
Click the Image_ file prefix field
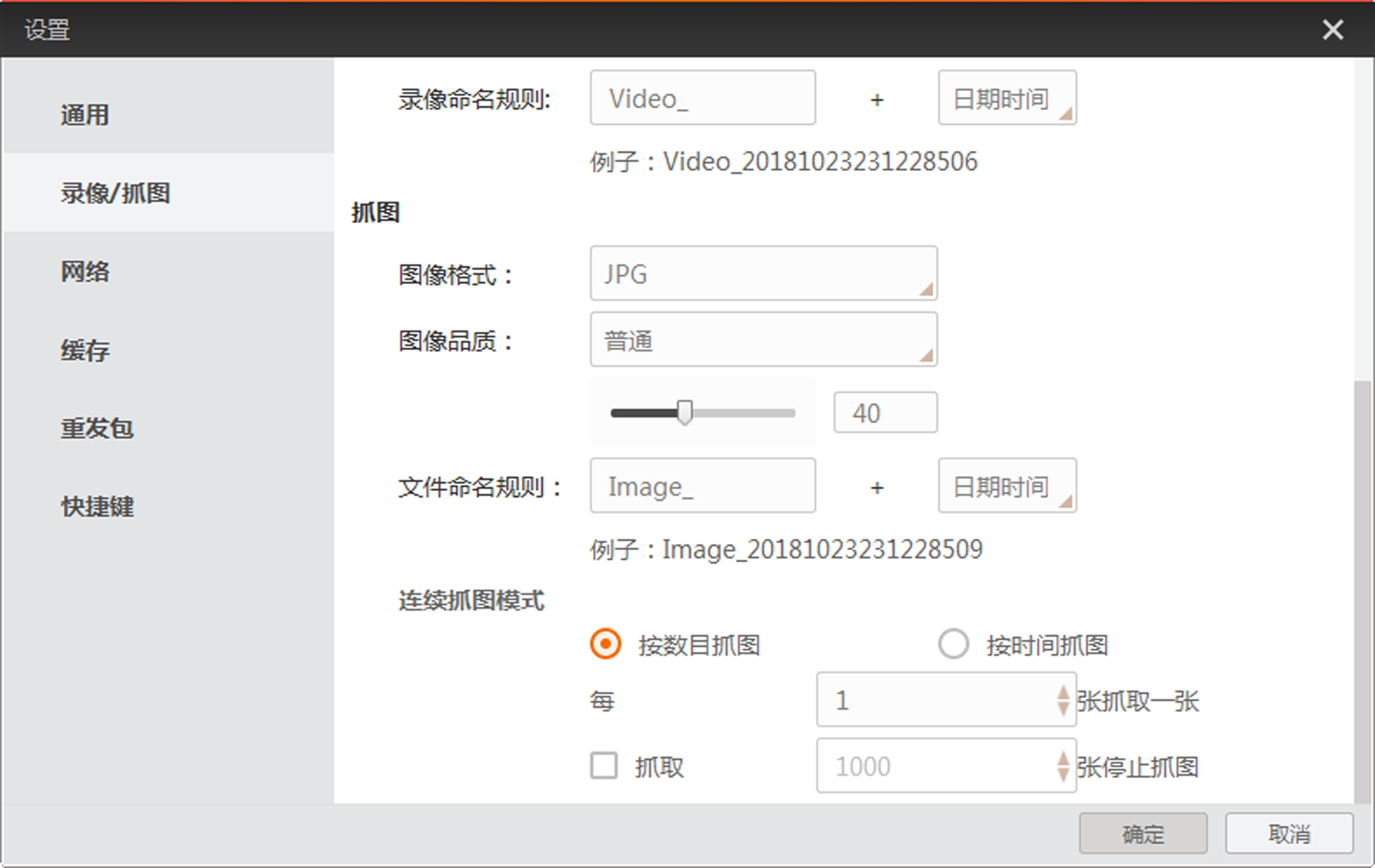pos(702,486)
